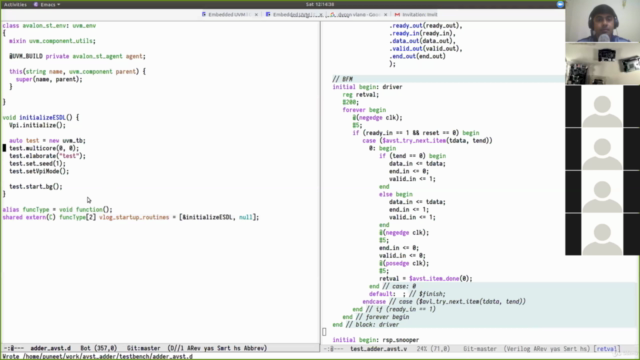This screenshot has width=640, height=360.
Task: Click line 'auto test = new uvm_tb;'
Action: pyautogui.click(x=47, y=140)
